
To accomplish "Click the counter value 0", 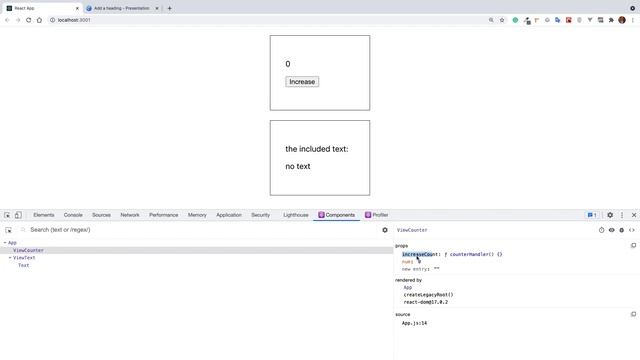I will coord(288,64).
